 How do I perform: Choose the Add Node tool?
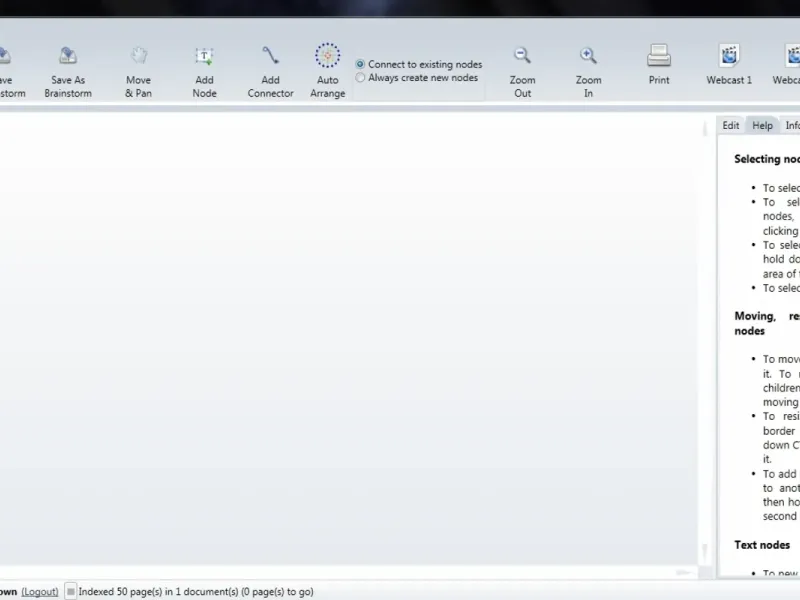pyautogui.click(x=204, y=56)
